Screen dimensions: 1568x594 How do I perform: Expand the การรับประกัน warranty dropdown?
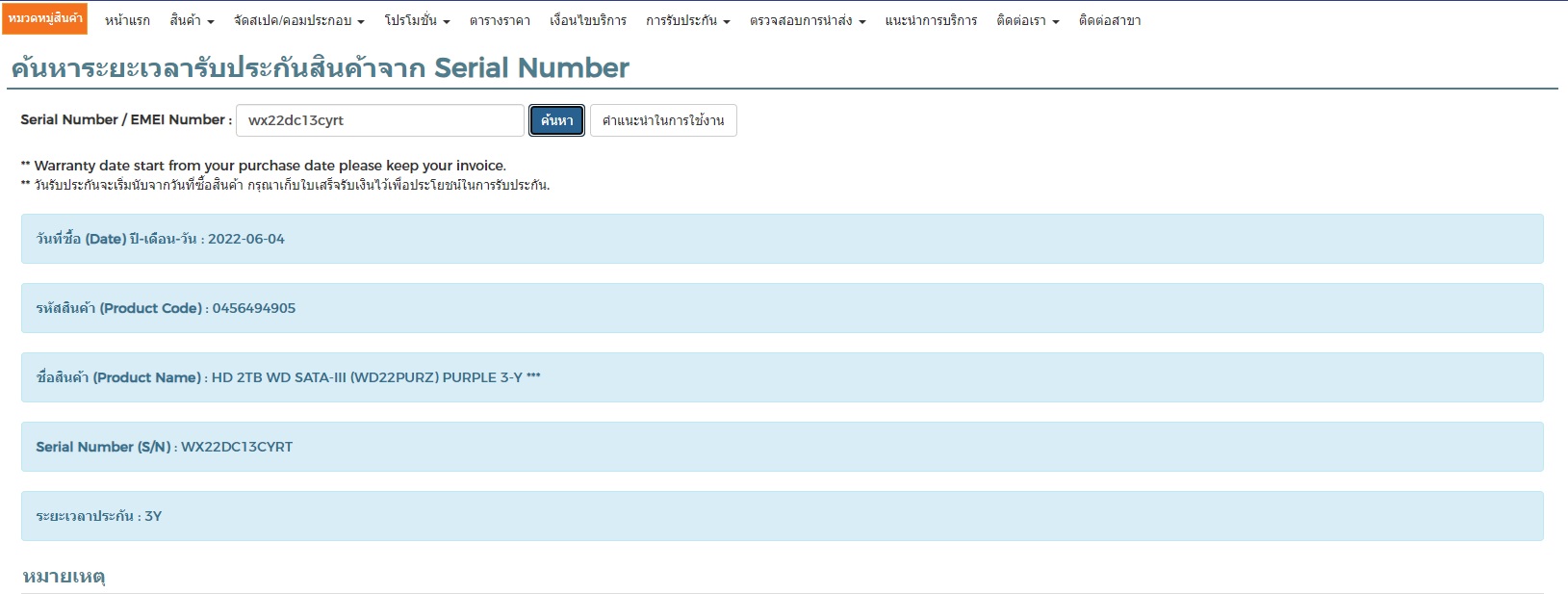tap(687, 20)
